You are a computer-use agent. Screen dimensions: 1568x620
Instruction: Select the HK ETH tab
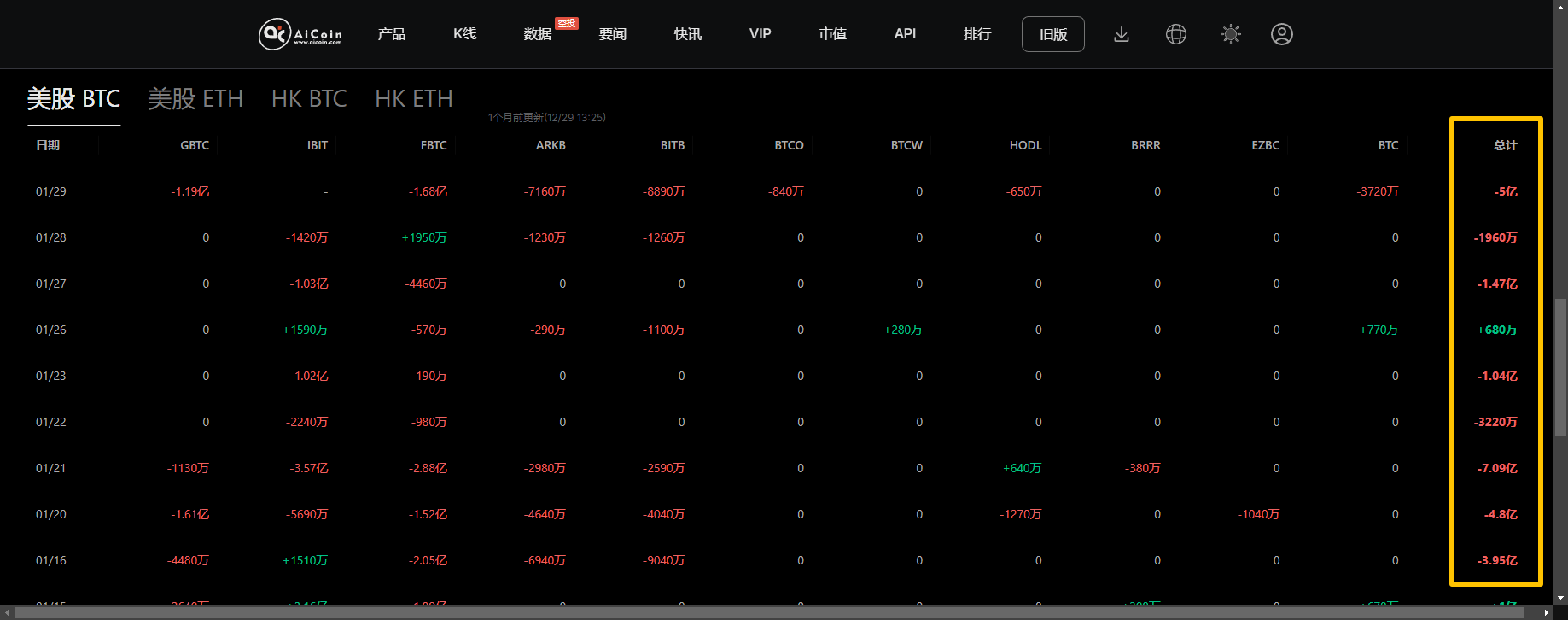(414, 99)
